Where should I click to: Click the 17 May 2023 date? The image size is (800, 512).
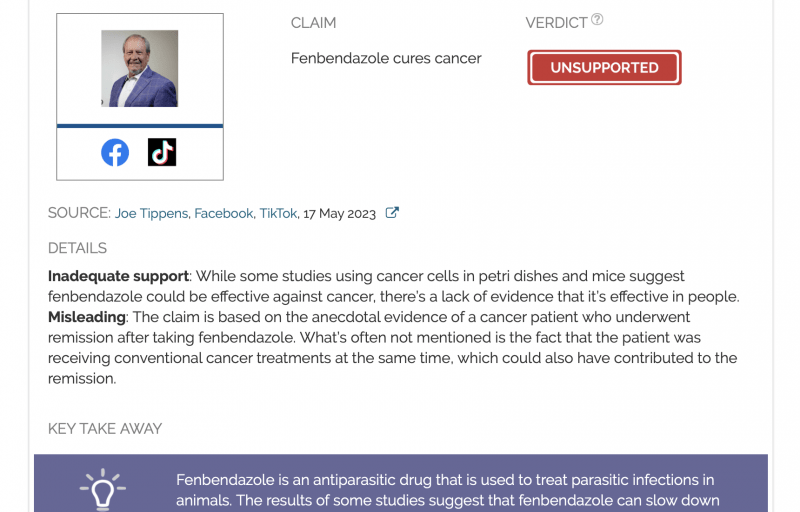[x=339, y=213]
